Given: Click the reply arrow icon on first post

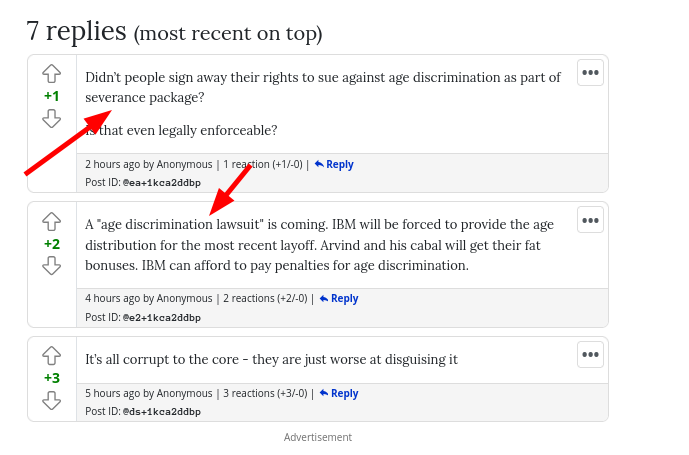Looking at the screenshot, I should [319, 164].
